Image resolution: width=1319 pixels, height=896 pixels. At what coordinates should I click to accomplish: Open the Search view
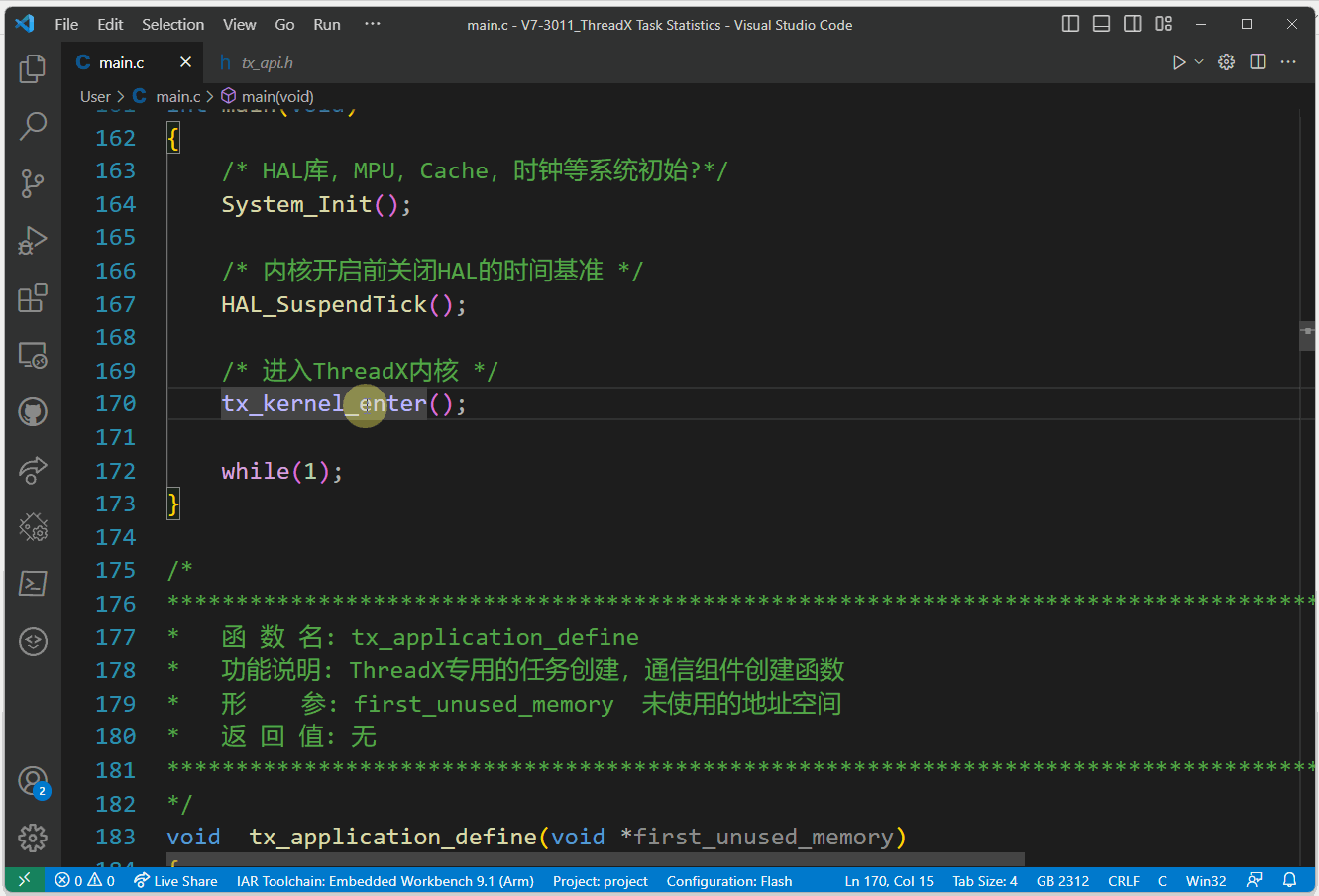[33, 126]
